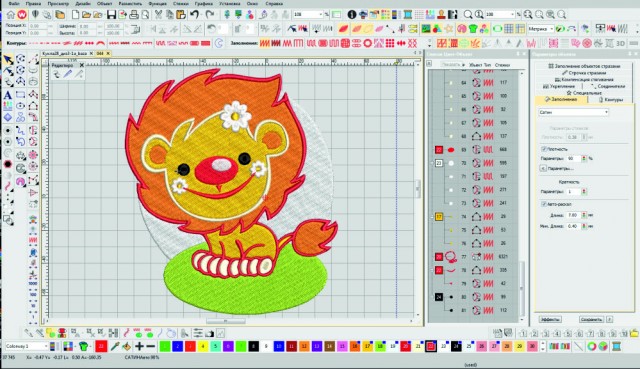Screen dimensions: 640x369
Task: Open the Print icon in toolbar
Action: tap(133, 15)
